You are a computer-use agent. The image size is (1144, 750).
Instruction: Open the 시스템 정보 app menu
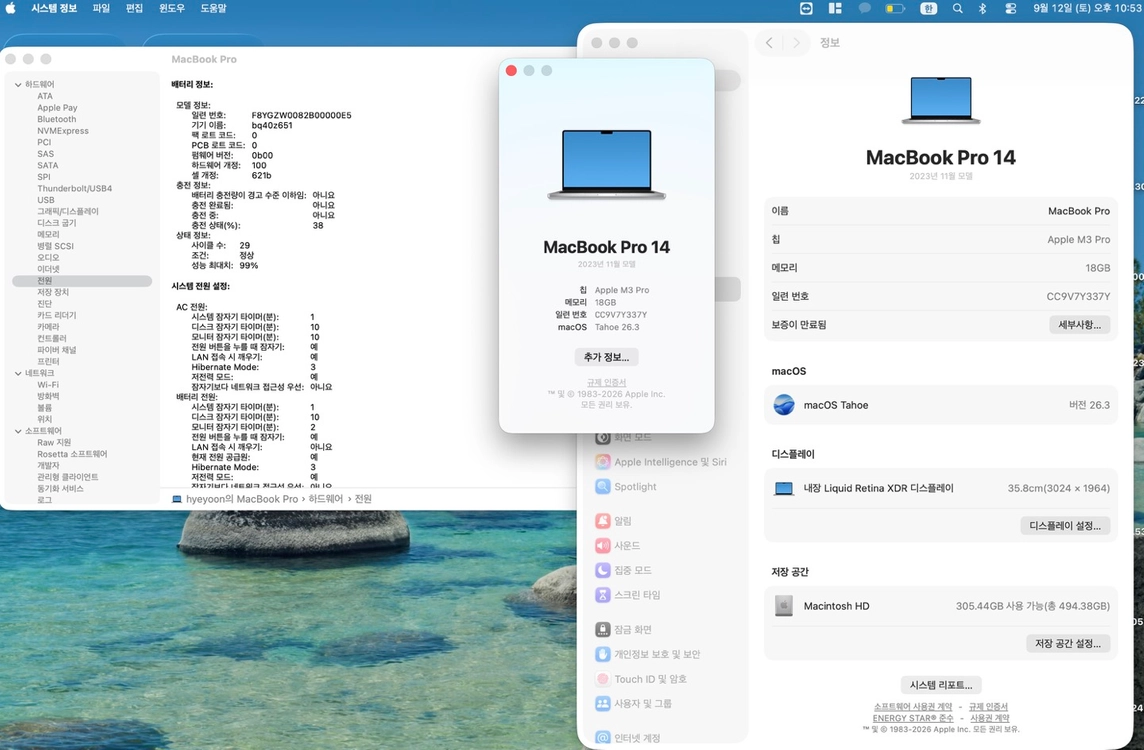click(54, 8)
